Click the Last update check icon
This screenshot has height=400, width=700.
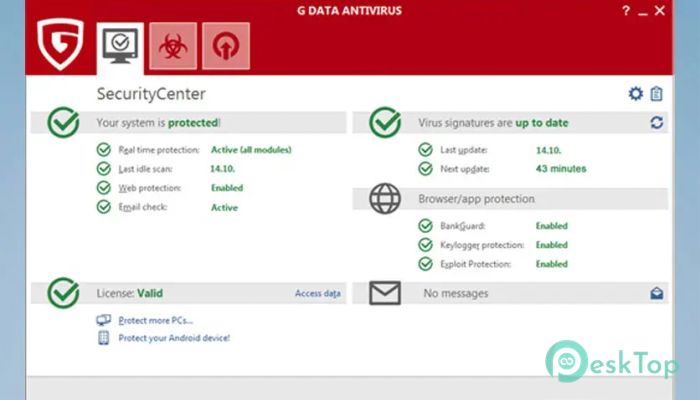click(x=425, y=149)
